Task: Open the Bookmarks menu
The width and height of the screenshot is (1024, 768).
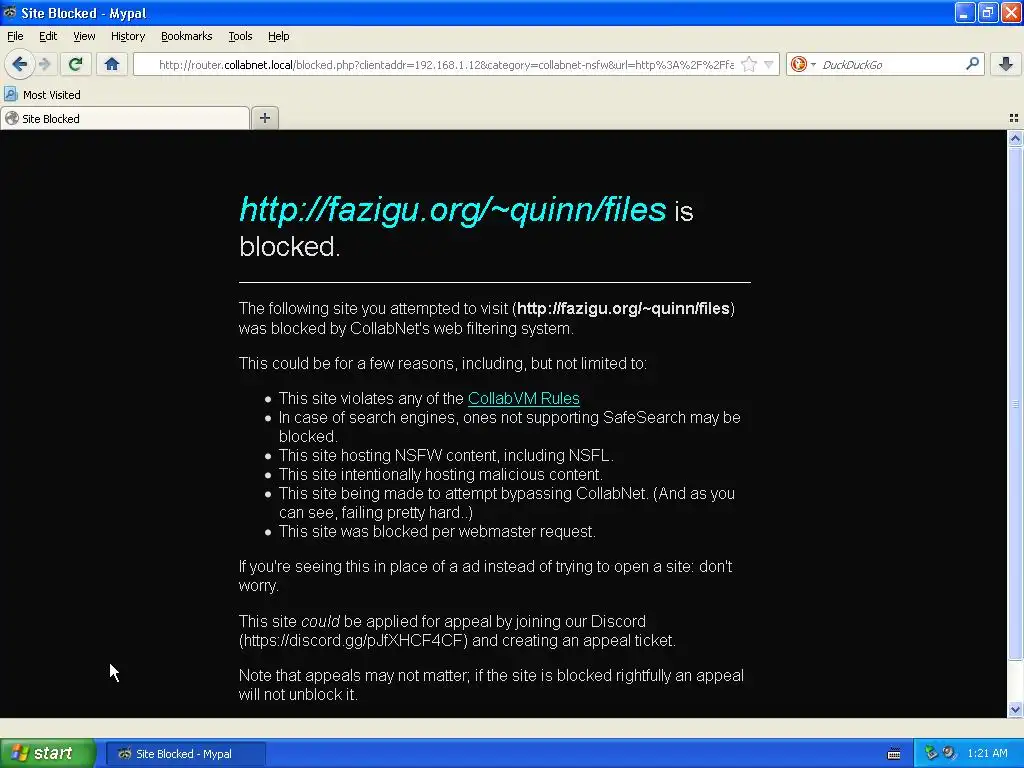Action: click(x=187, y=37)
